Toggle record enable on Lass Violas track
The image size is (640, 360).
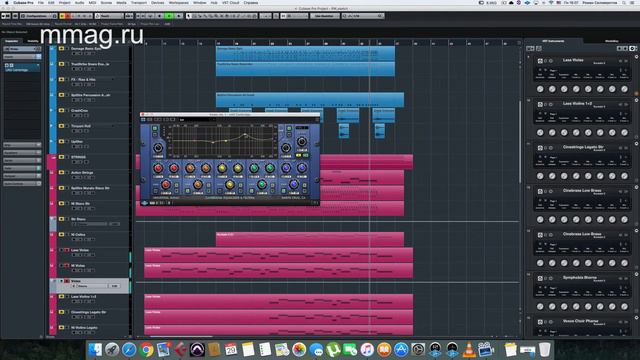[x=67, y=250]
